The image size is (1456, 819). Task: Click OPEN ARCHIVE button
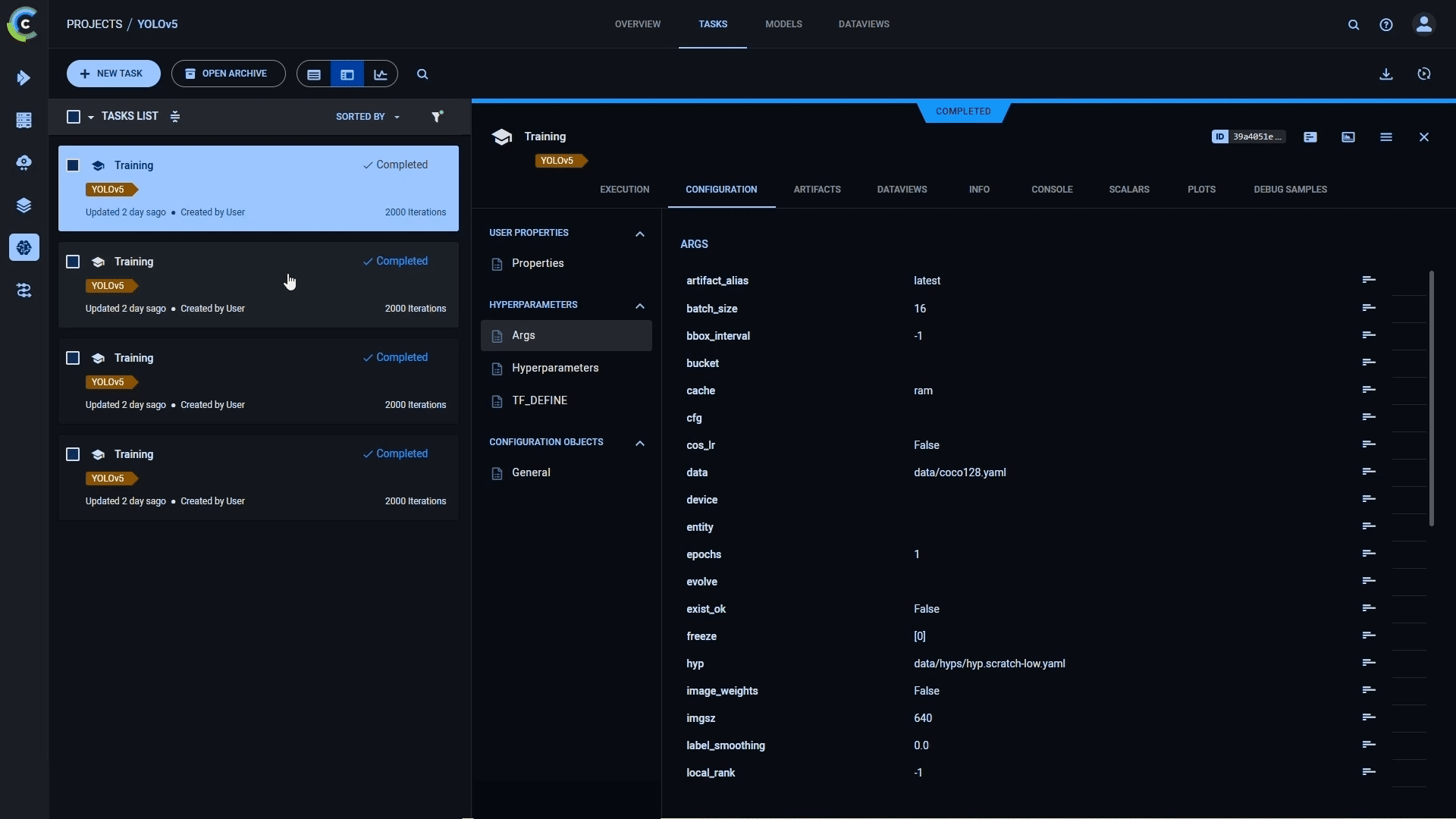pos(228,73)
